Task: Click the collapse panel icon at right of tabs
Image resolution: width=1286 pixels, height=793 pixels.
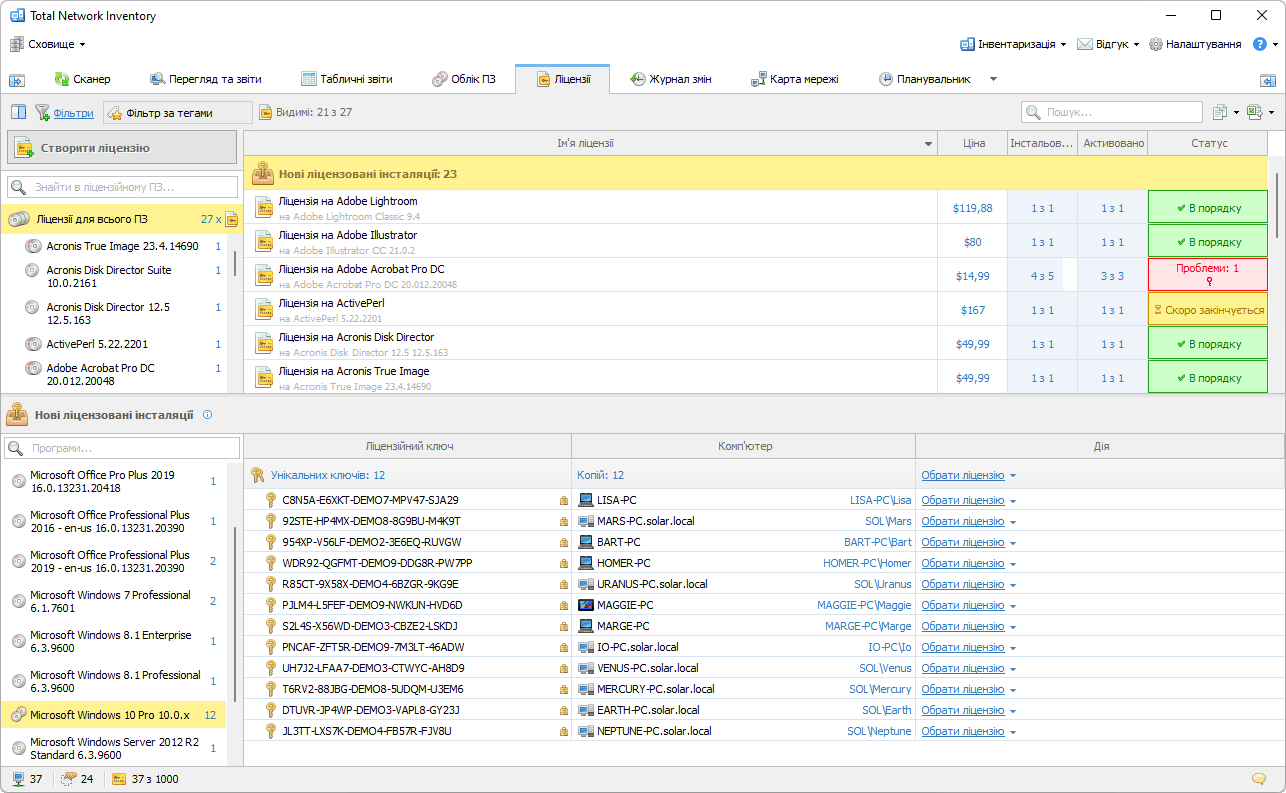Action: [x=1267, y=80]
